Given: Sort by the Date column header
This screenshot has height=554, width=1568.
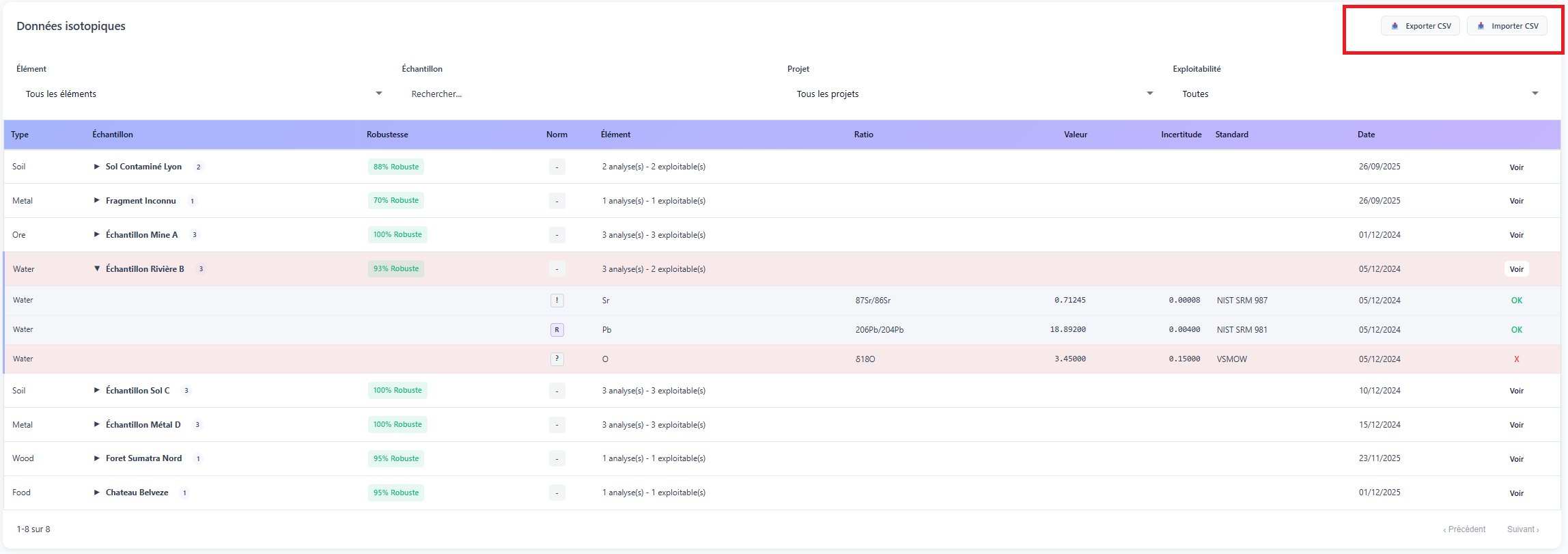Looking at the screenshot, I should [x=1366, y=135].
